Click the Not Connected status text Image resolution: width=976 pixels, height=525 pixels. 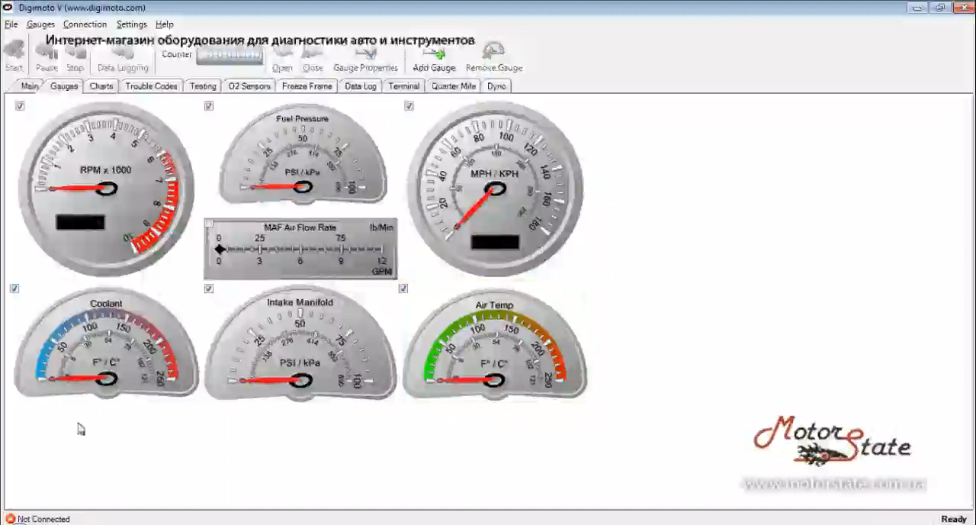point(44,519)
